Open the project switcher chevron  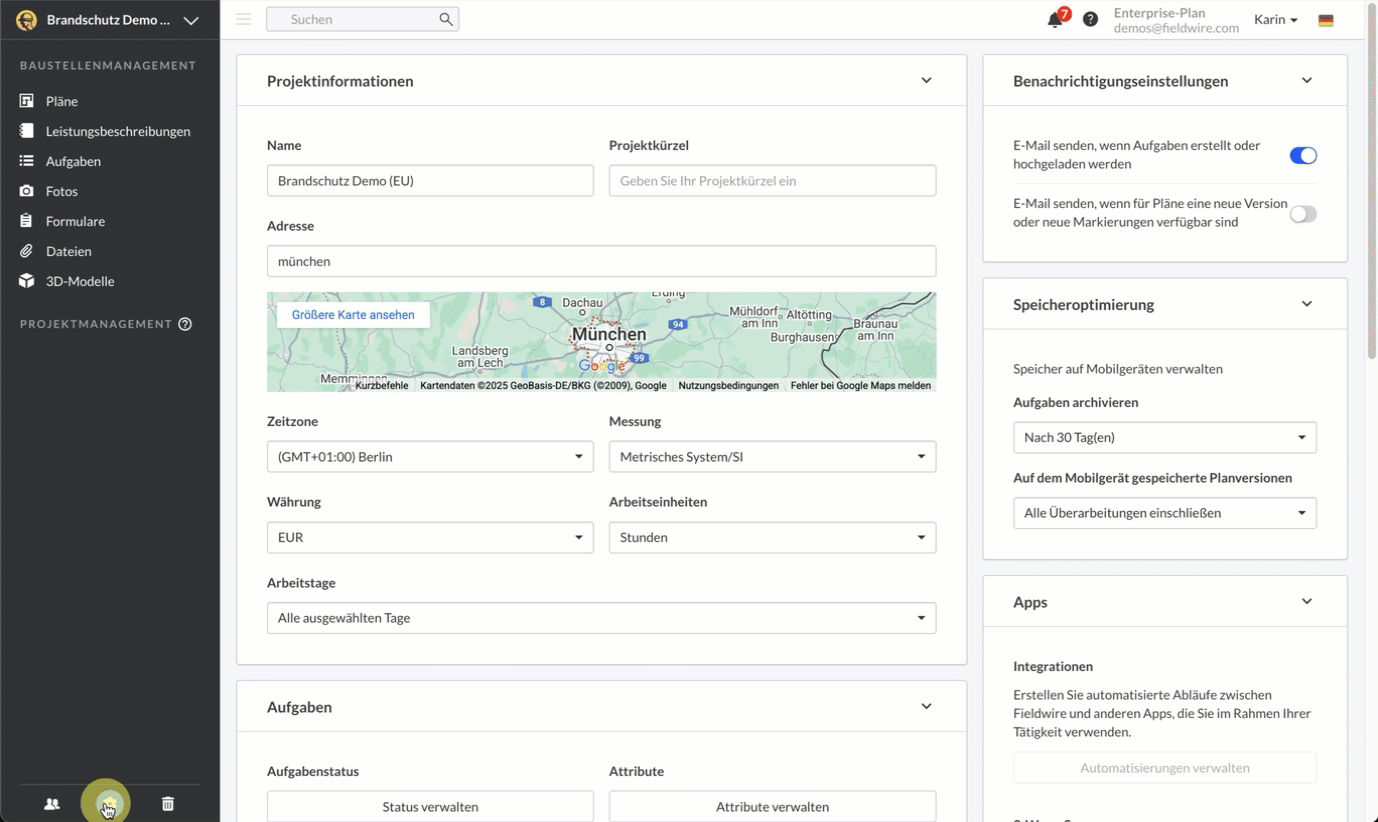coord(191,20)
